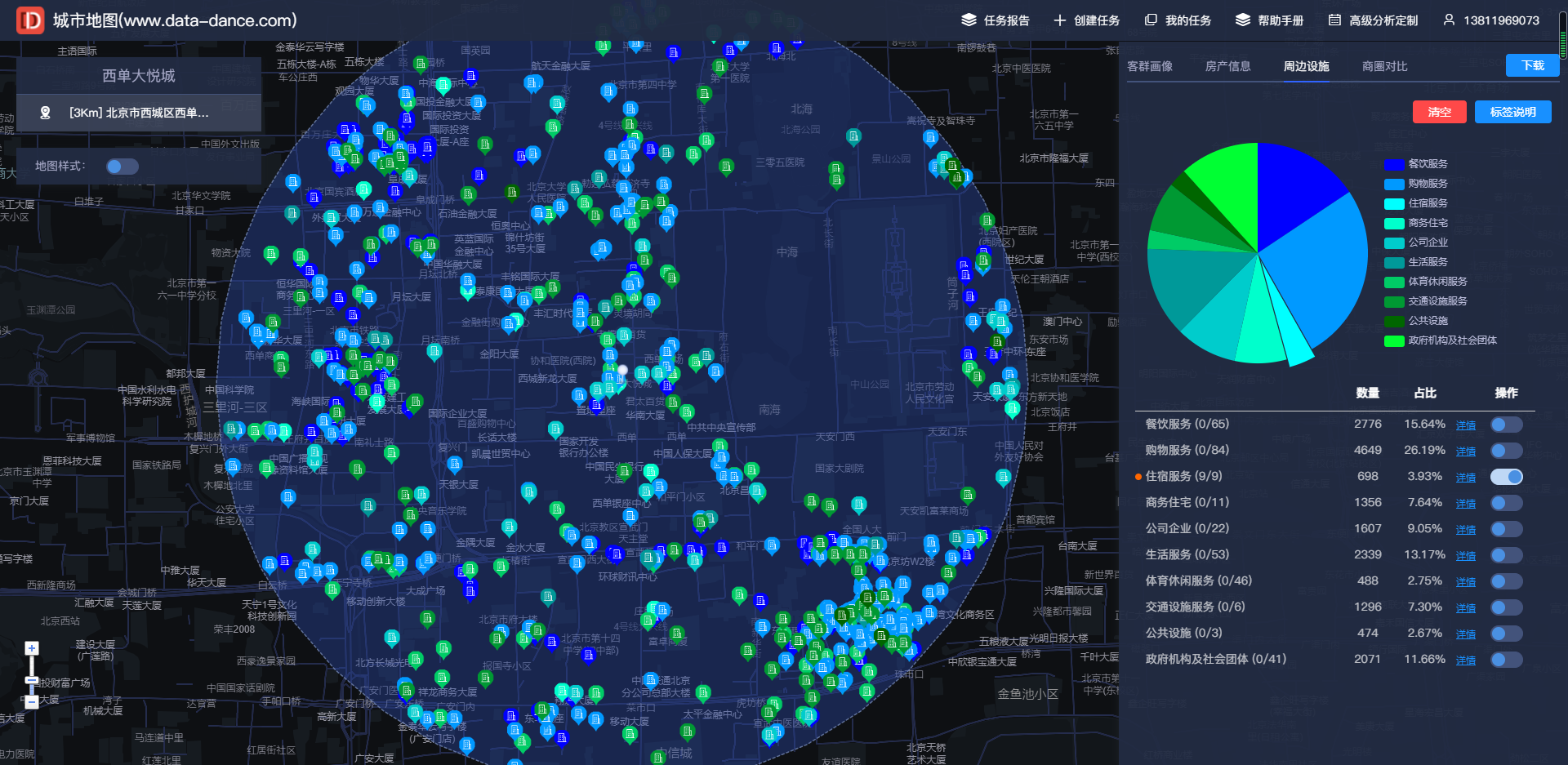Viewport: 1568px width, 765px height.
Task: Switch to the 客群画像 tab
Action: pyautogui.click(x=1150, y=66)
